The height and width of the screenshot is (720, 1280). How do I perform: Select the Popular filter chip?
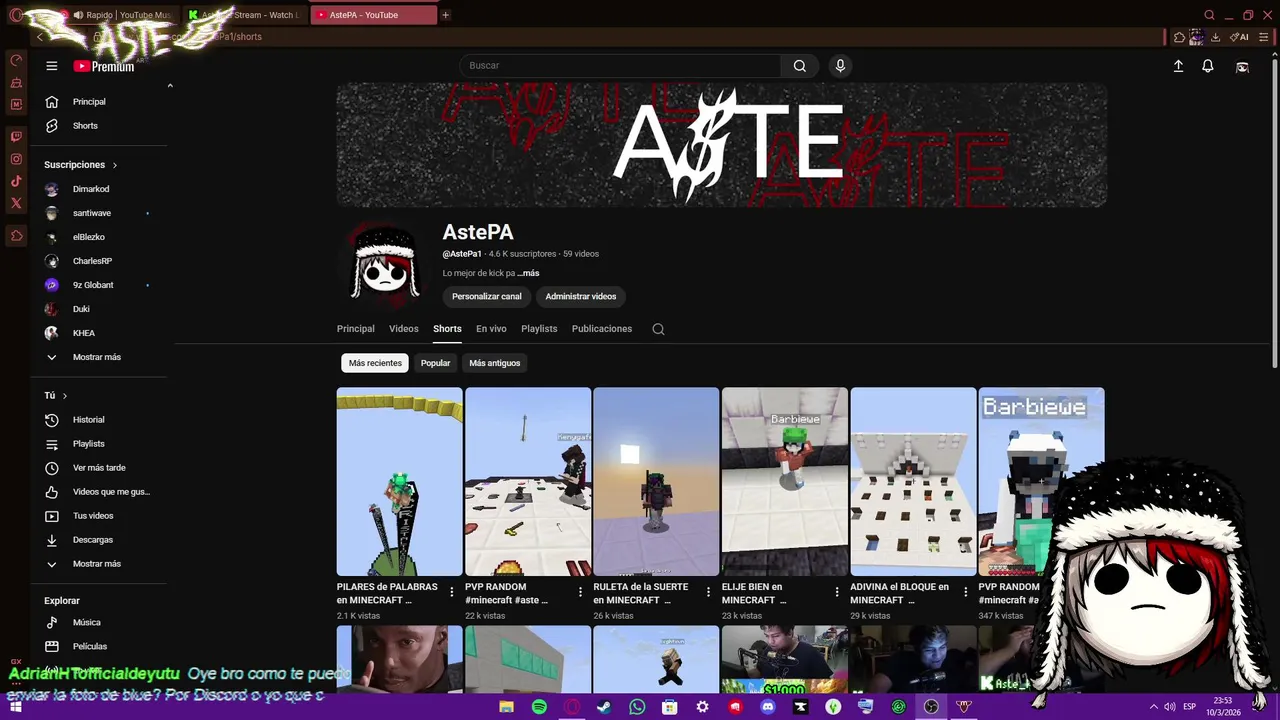pos(435,363)
